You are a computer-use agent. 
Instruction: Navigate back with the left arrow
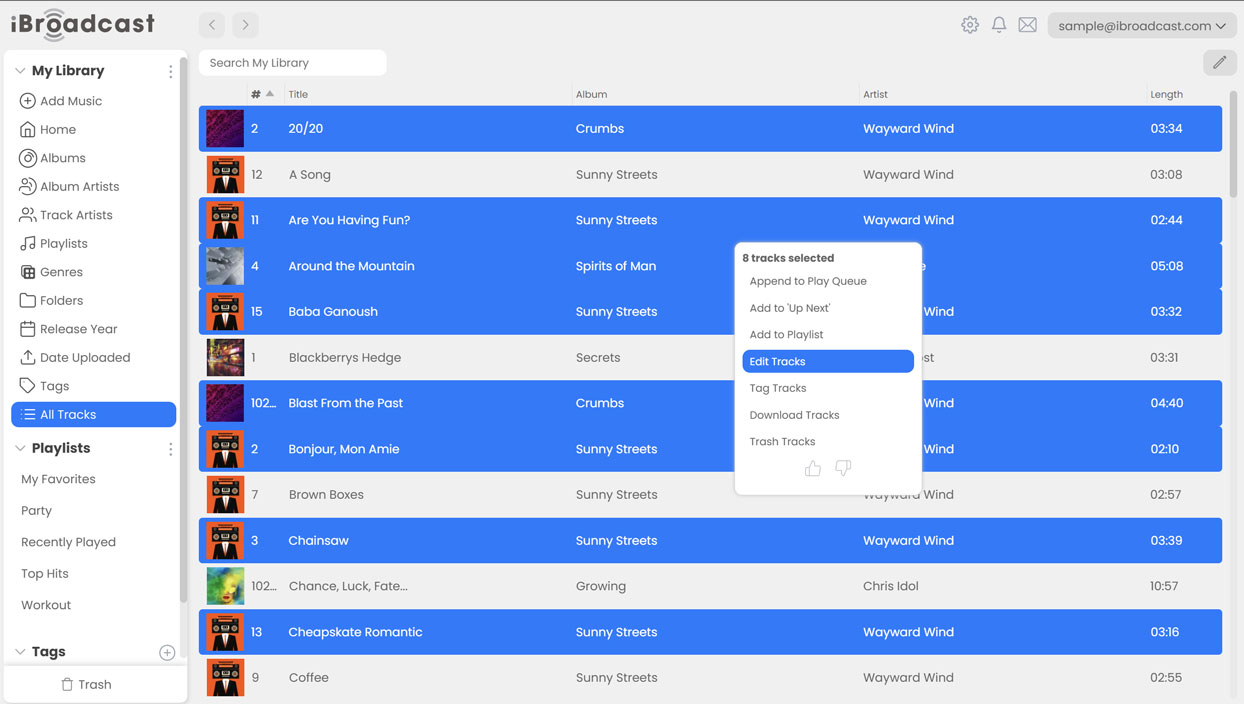[212, 25]
